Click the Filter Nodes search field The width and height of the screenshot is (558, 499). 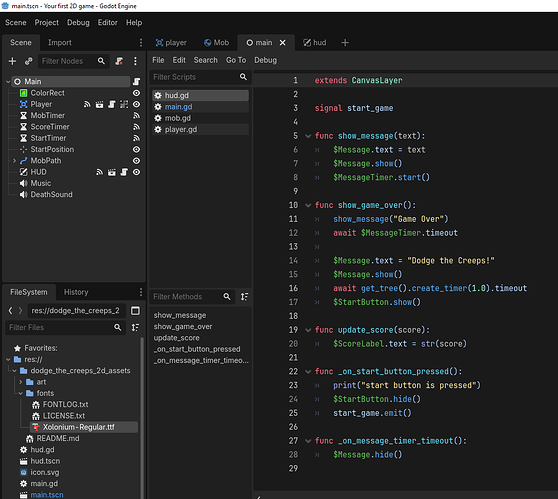[x=68, y=61]
